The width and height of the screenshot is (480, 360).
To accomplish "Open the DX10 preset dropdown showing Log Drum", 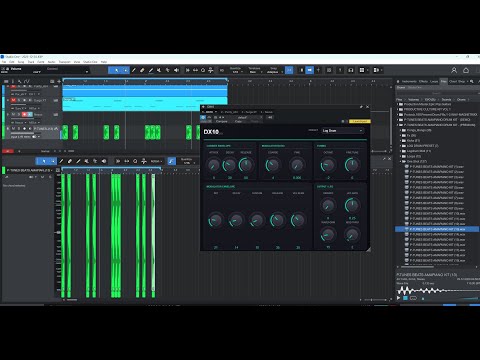I will point(343,131).
